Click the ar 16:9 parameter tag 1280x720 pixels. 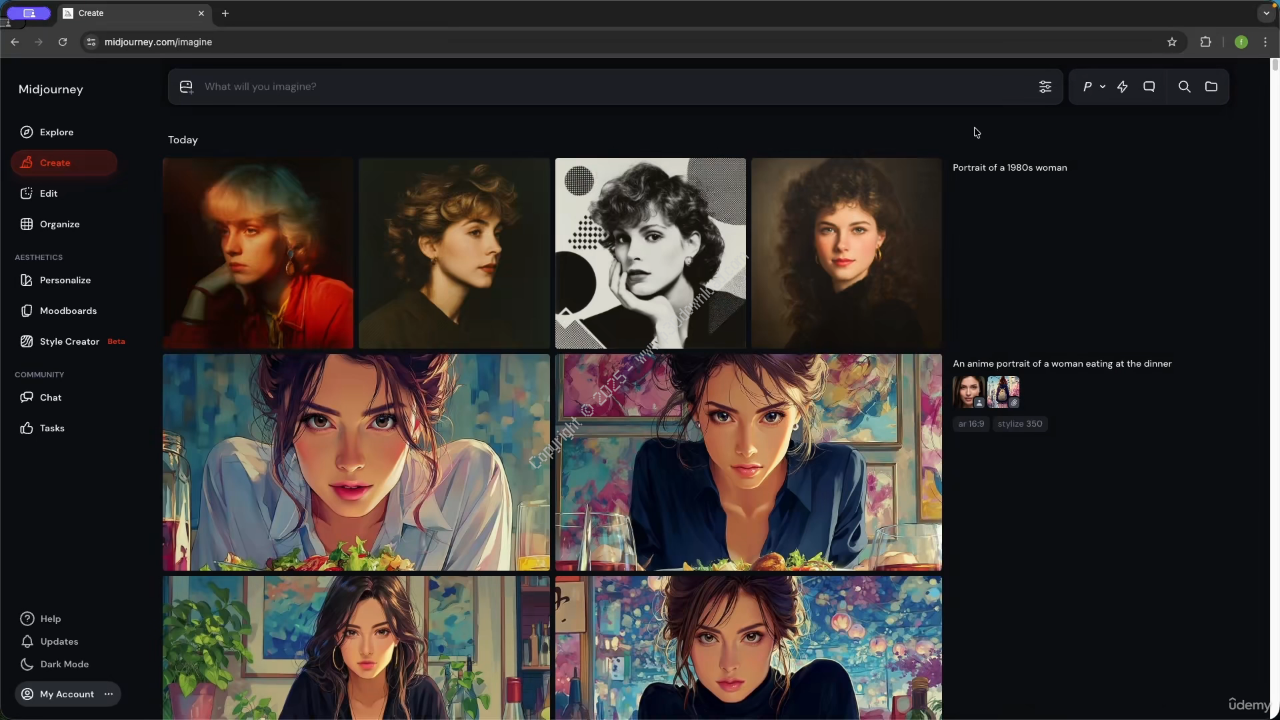(x=971, y=424)
